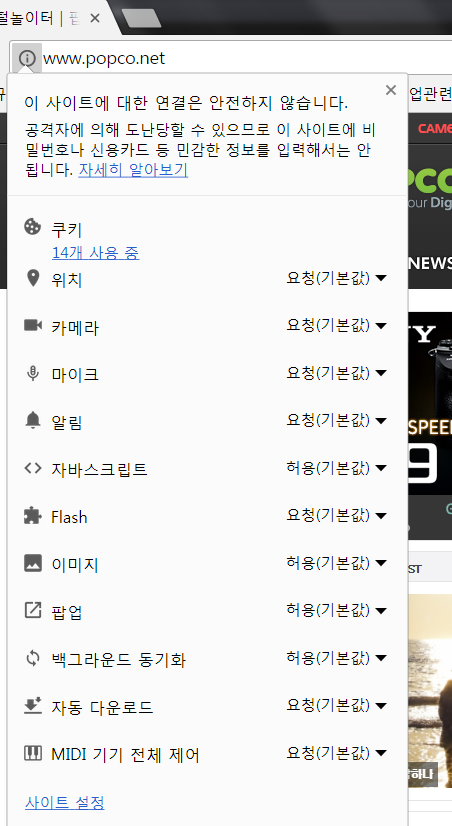Open the 14개 사용 중 cookies link

click(x=95, y=253)
